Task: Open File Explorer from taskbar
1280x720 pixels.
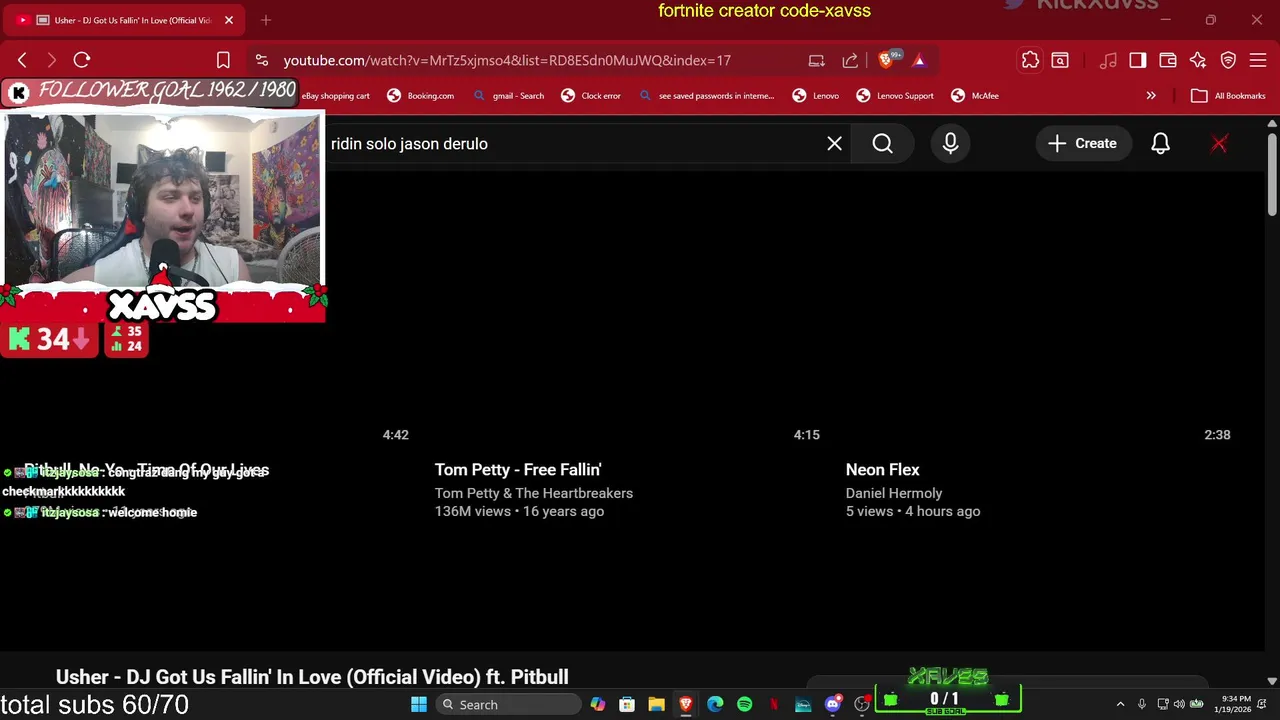Action: tap(656, 704)
